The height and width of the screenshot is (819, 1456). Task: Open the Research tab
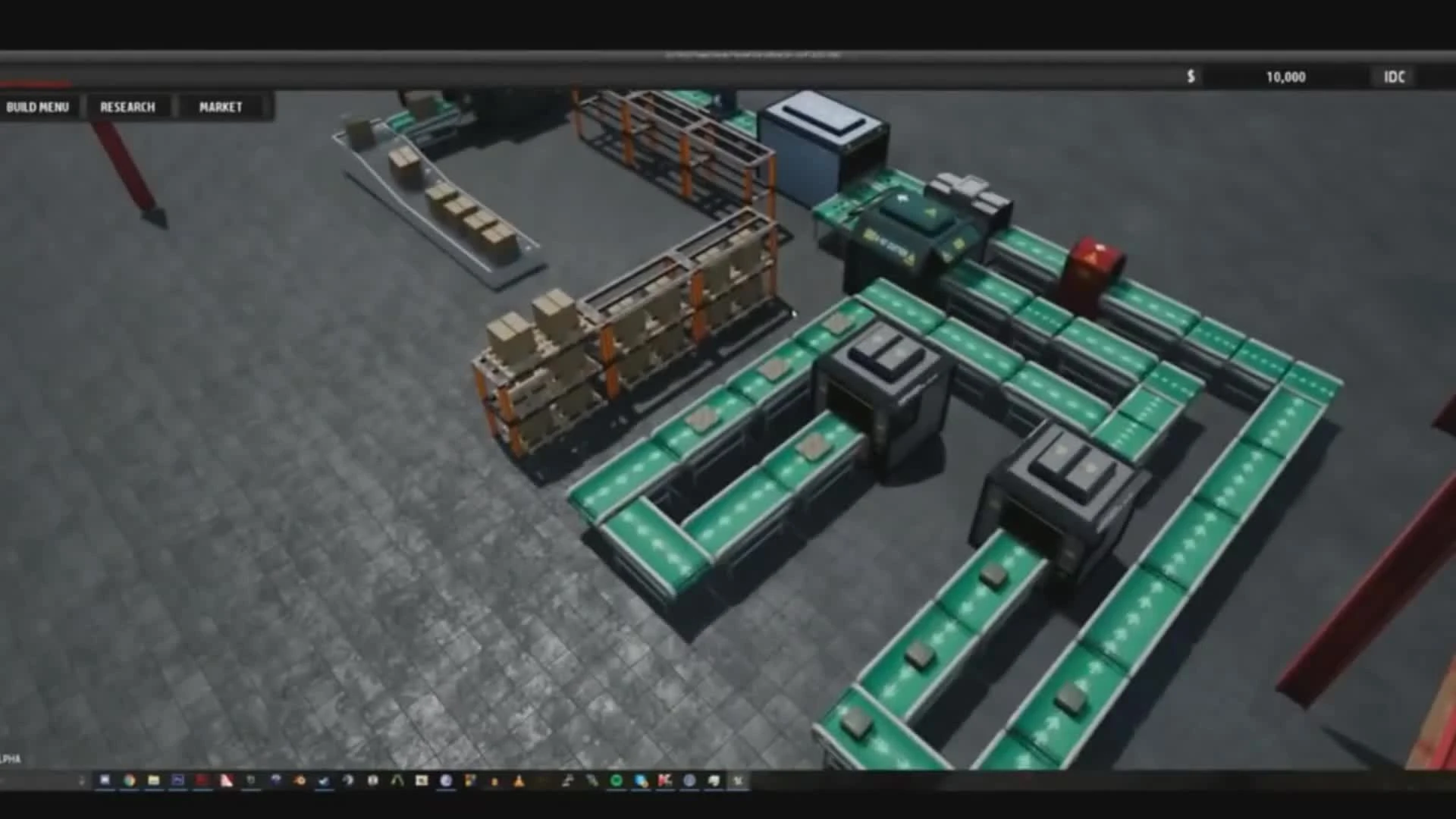click(x=127, y=107)
